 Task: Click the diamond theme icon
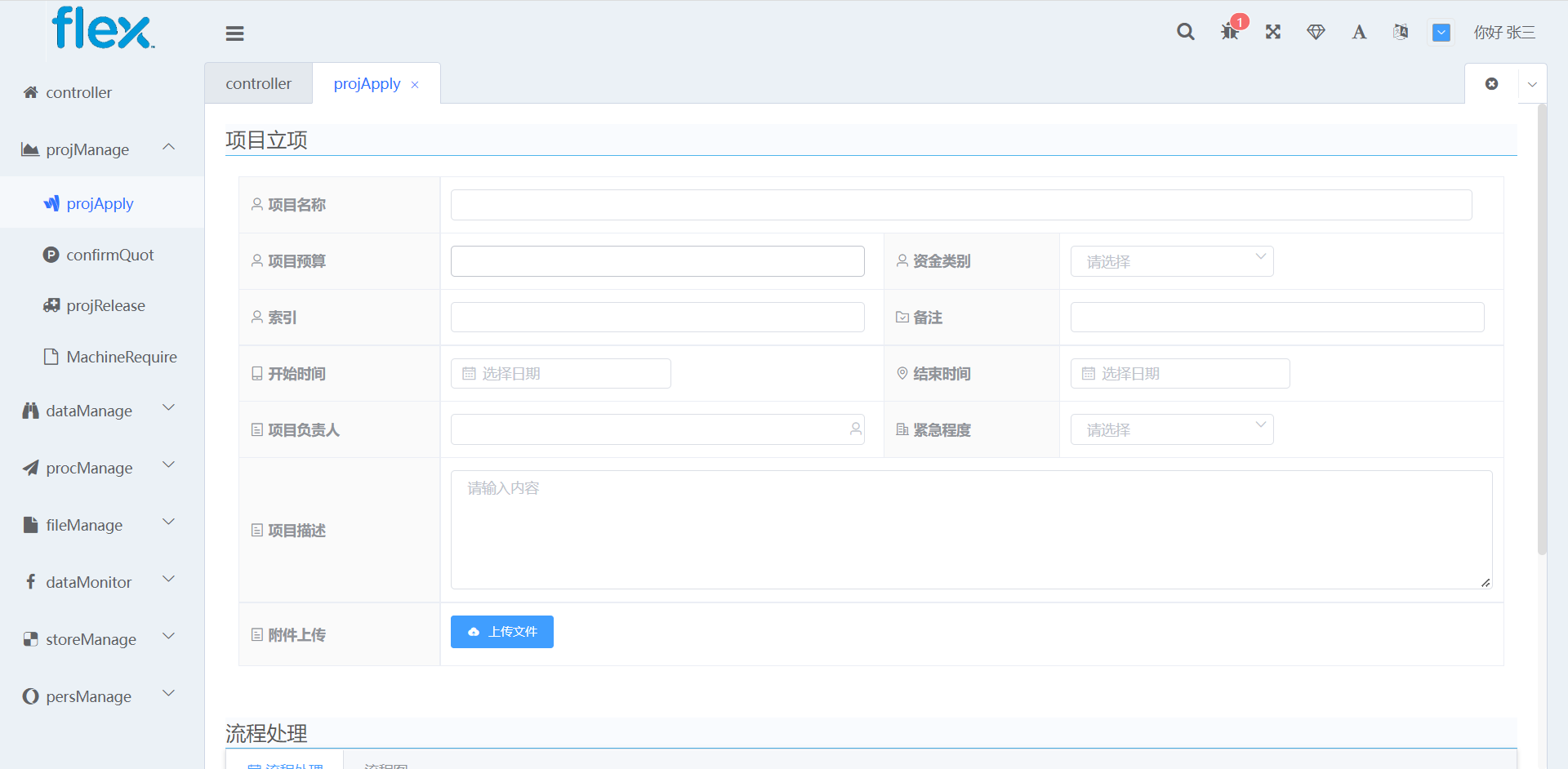pyautogui.click(x=1316, y=32)
